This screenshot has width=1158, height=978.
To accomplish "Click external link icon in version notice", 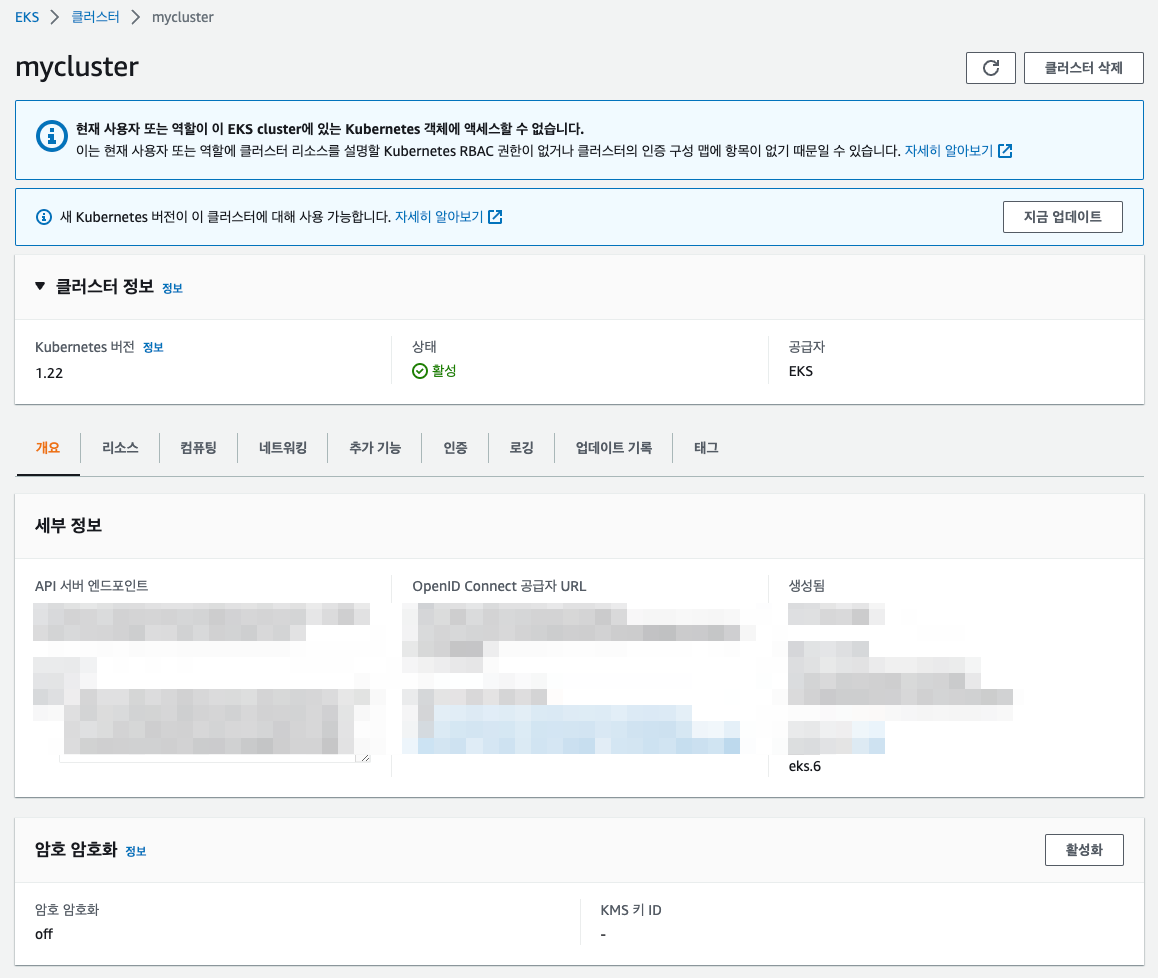I will (496, 216).
